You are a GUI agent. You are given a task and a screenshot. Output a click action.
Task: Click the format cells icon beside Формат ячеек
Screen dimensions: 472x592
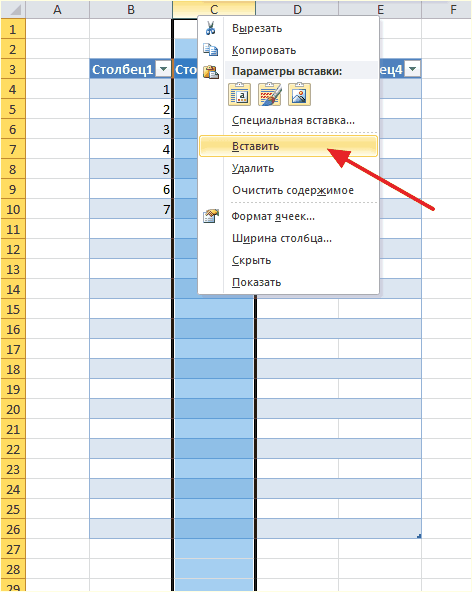tap(211, 216)
